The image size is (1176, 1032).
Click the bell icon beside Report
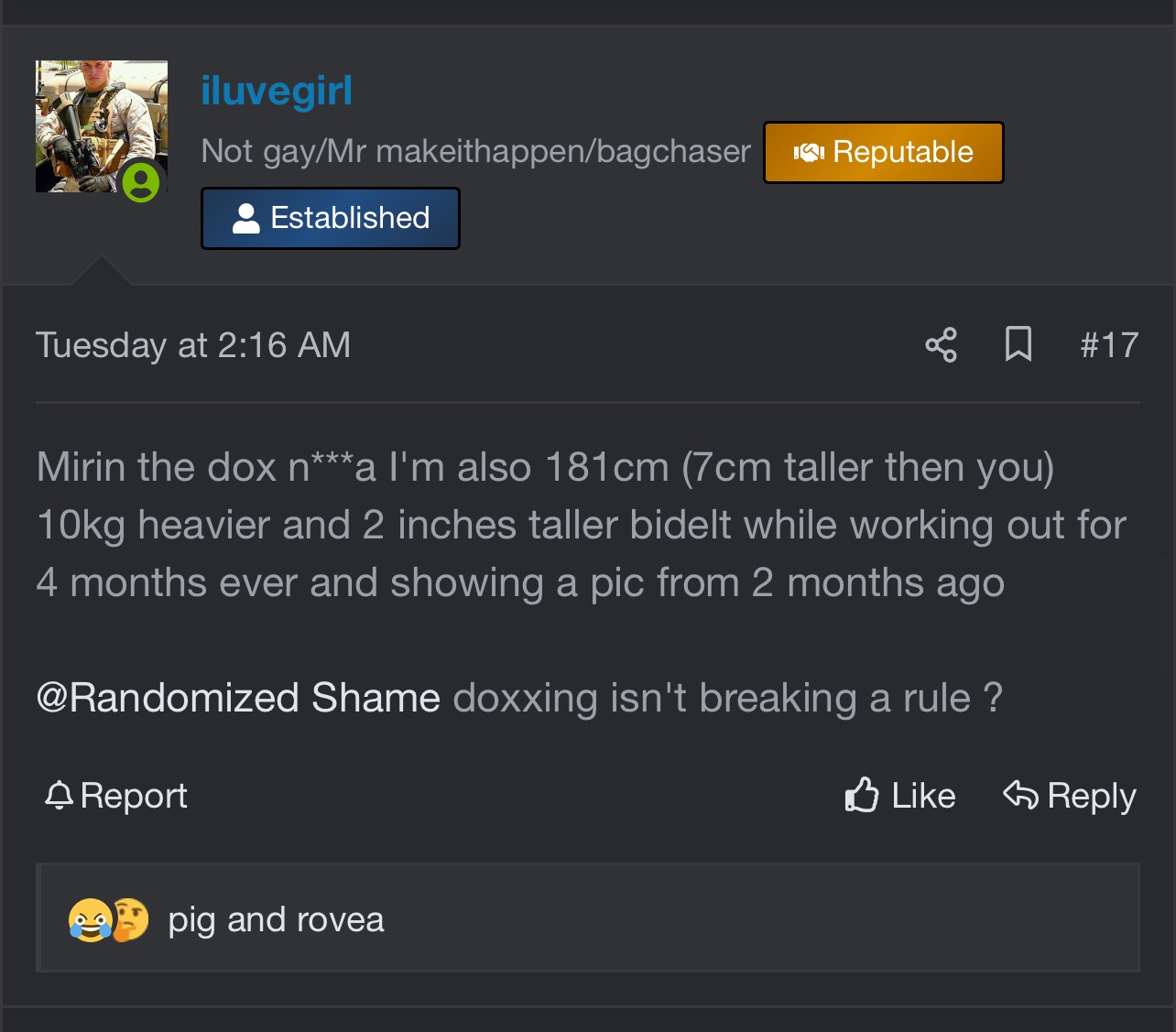tap(59, 795)
